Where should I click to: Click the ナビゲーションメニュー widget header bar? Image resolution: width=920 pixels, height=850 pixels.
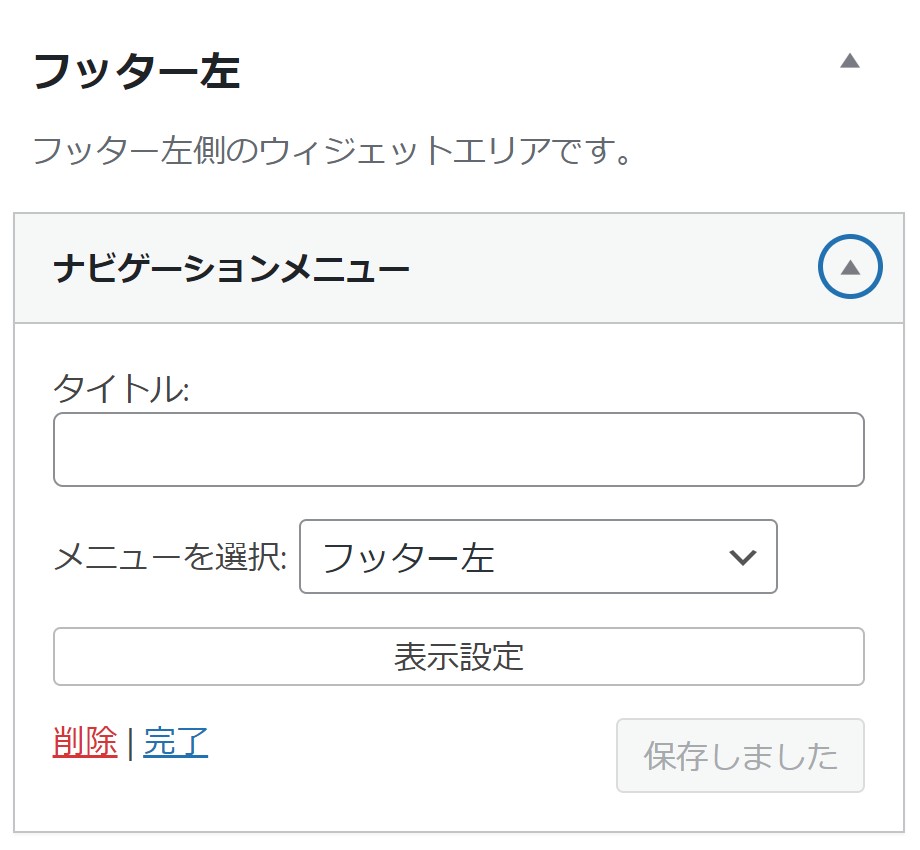point(459,268)
